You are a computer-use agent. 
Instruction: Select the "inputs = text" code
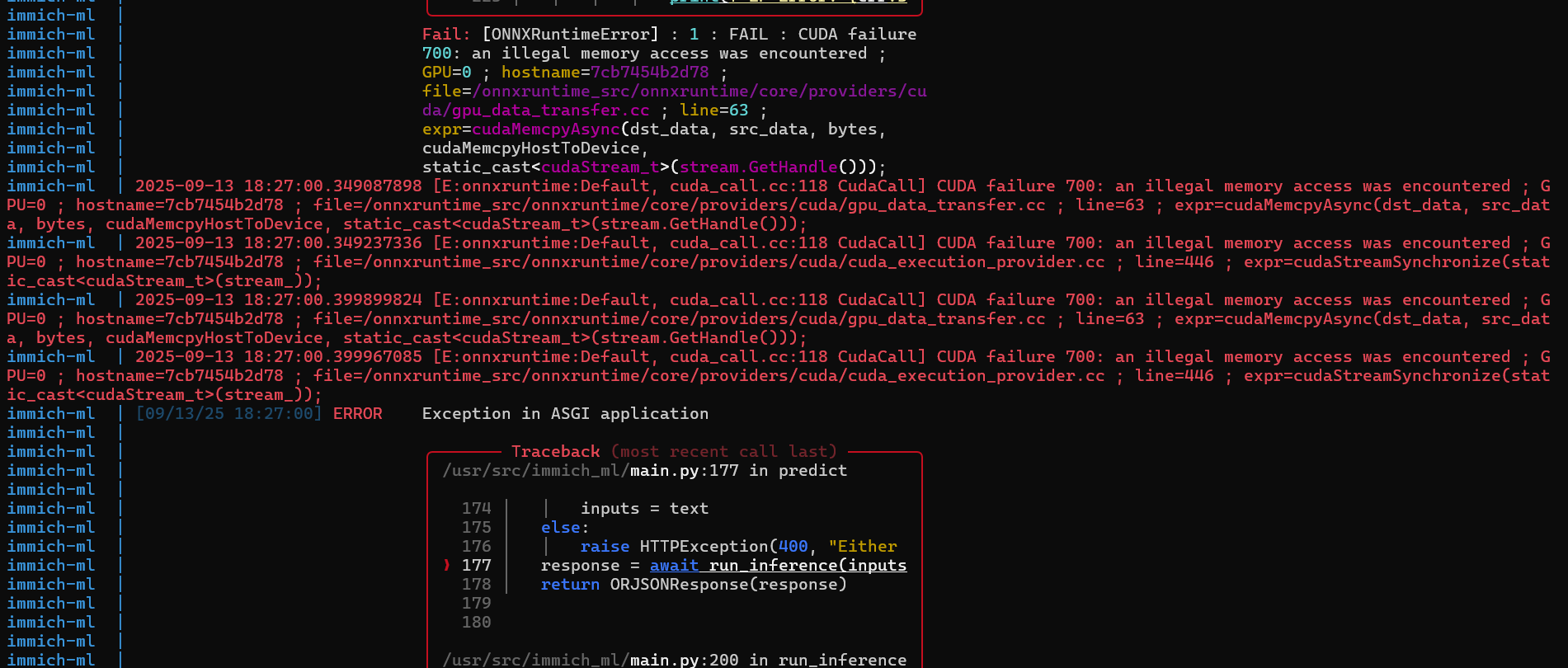coord(644,508)
